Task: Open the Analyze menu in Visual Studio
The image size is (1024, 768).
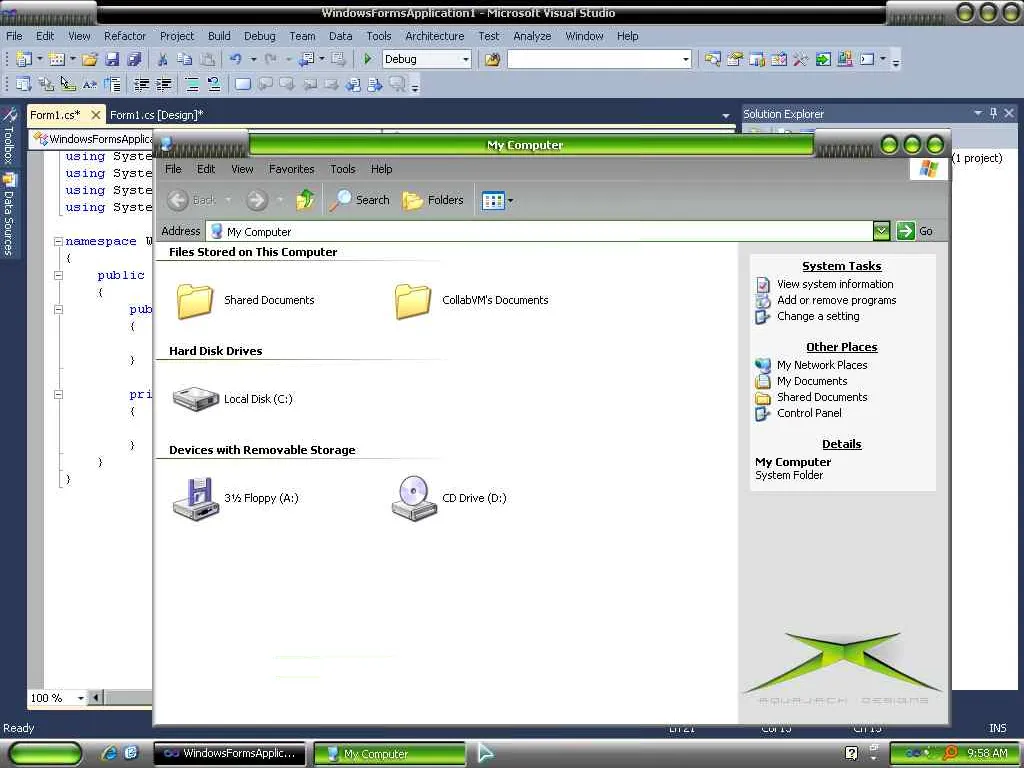Action: point(532,36)
